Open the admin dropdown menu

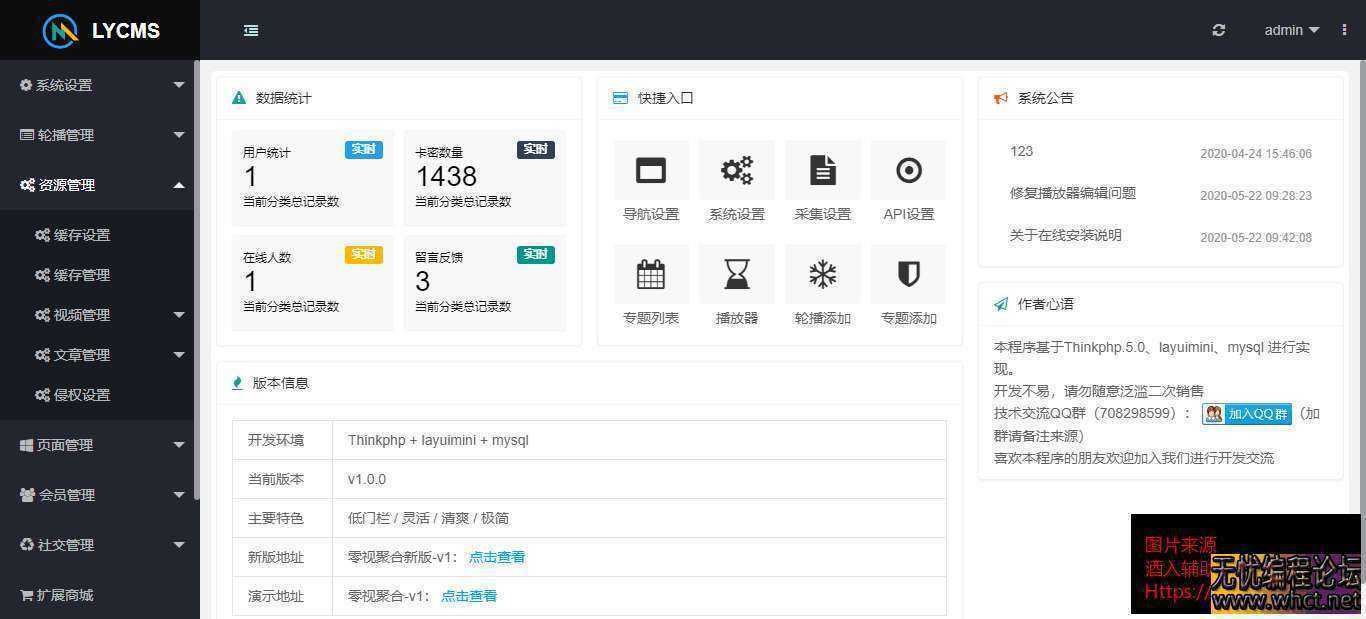(x=1290, y=30)
